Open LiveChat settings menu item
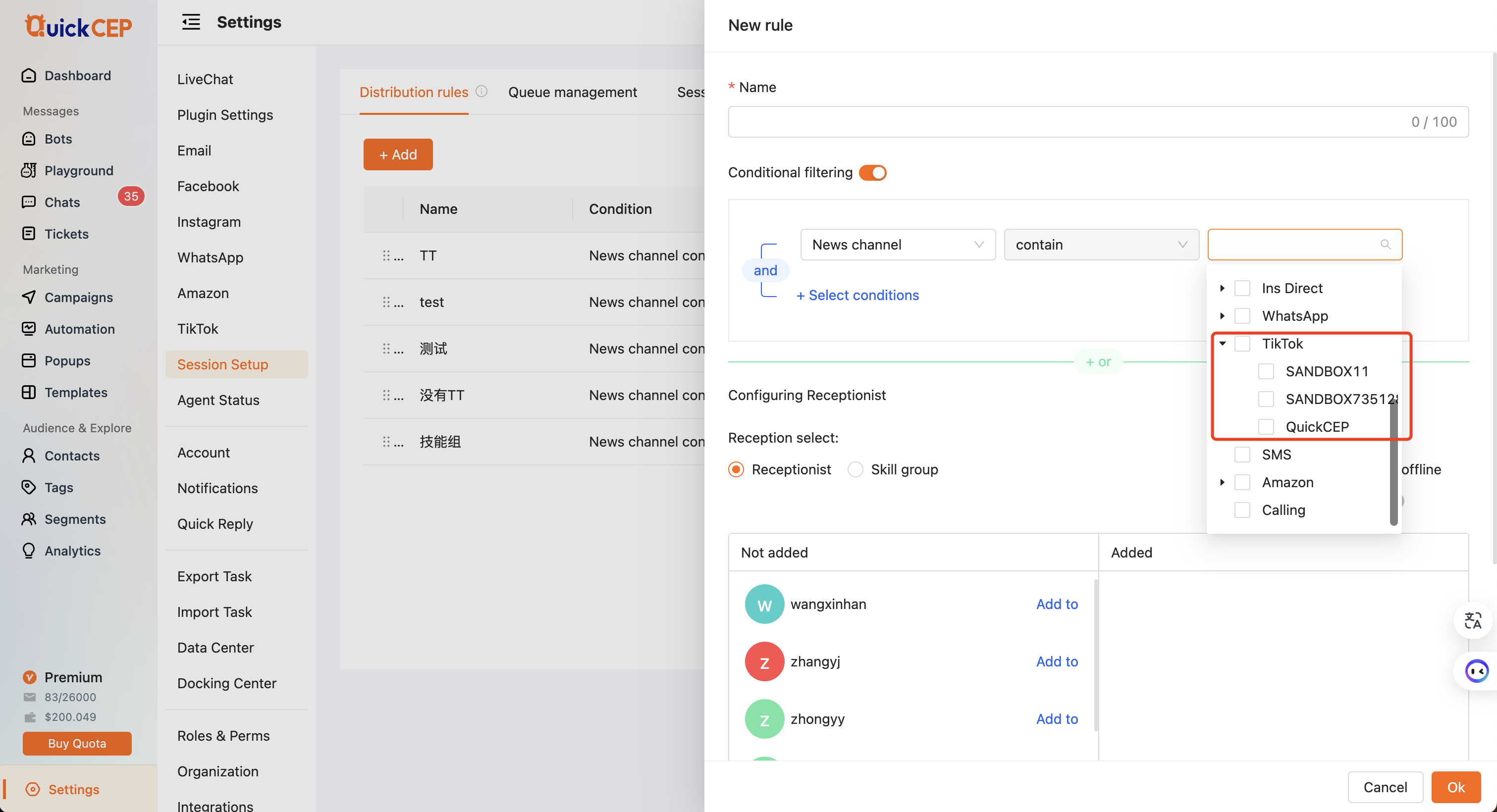1497x812 pixels. (205, 79)
